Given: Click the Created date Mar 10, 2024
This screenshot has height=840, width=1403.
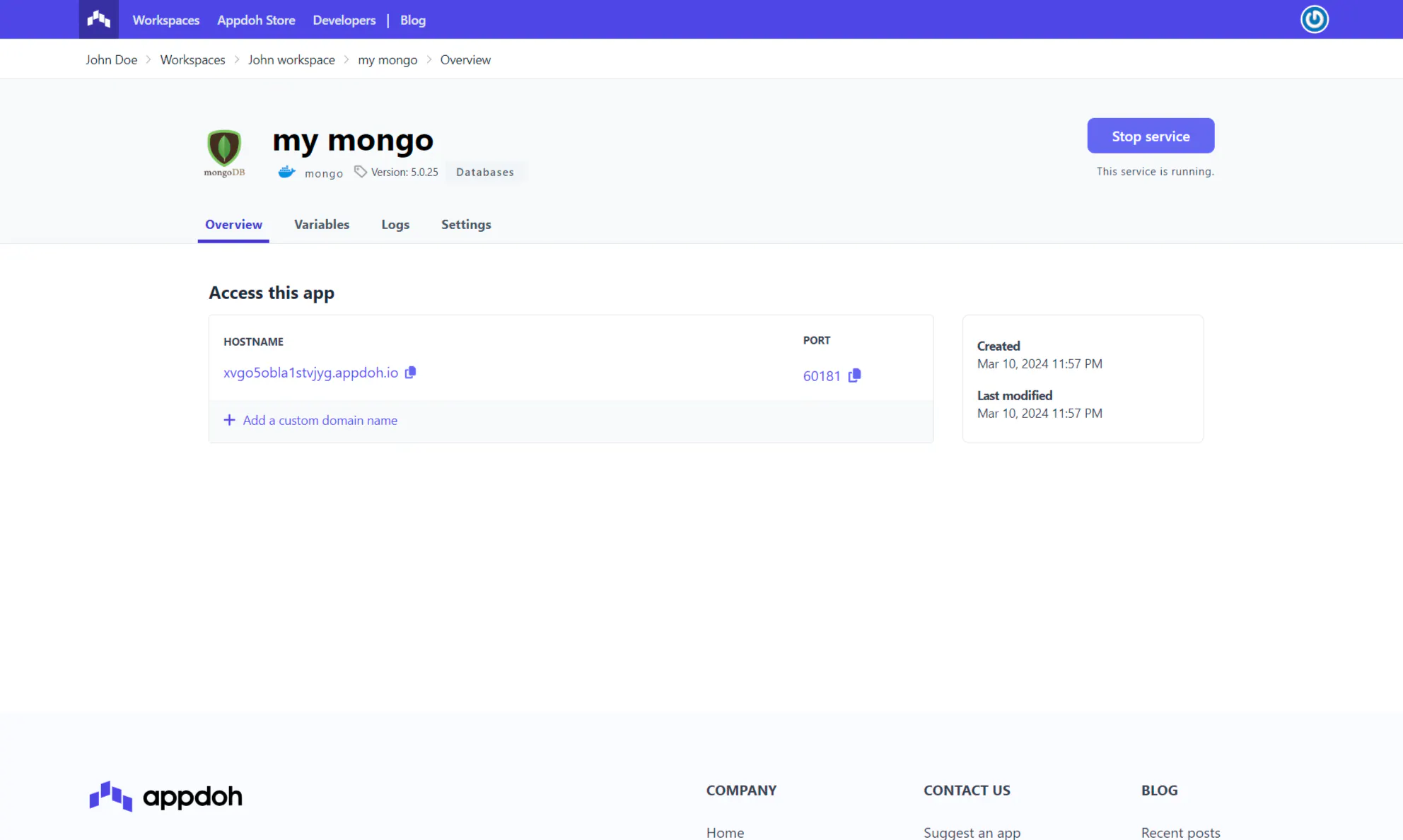Looking at the screenshot, I should [1040, 363].
